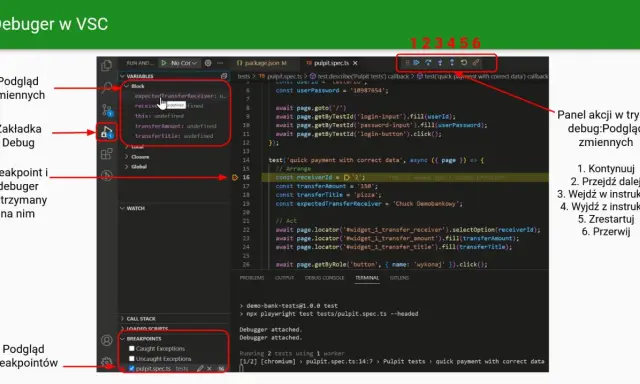
Task: Open the OUTPUT panel tab
Action: pyautogui.click(x=284, y=278)
